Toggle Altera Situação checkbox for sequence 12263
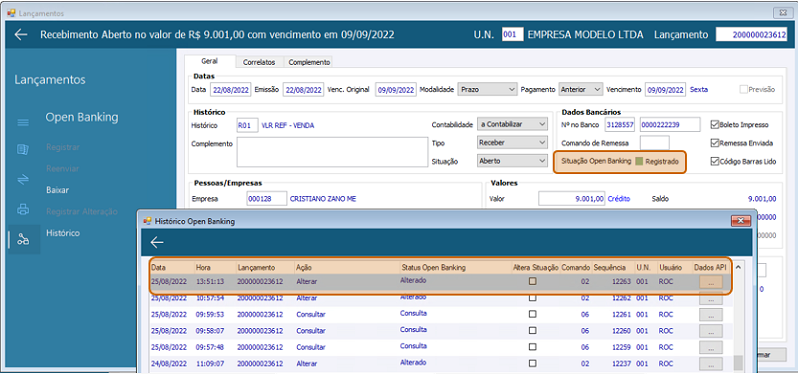Image resolution: width=798 pixels, height=374 pixels. (x=532, y=281)
